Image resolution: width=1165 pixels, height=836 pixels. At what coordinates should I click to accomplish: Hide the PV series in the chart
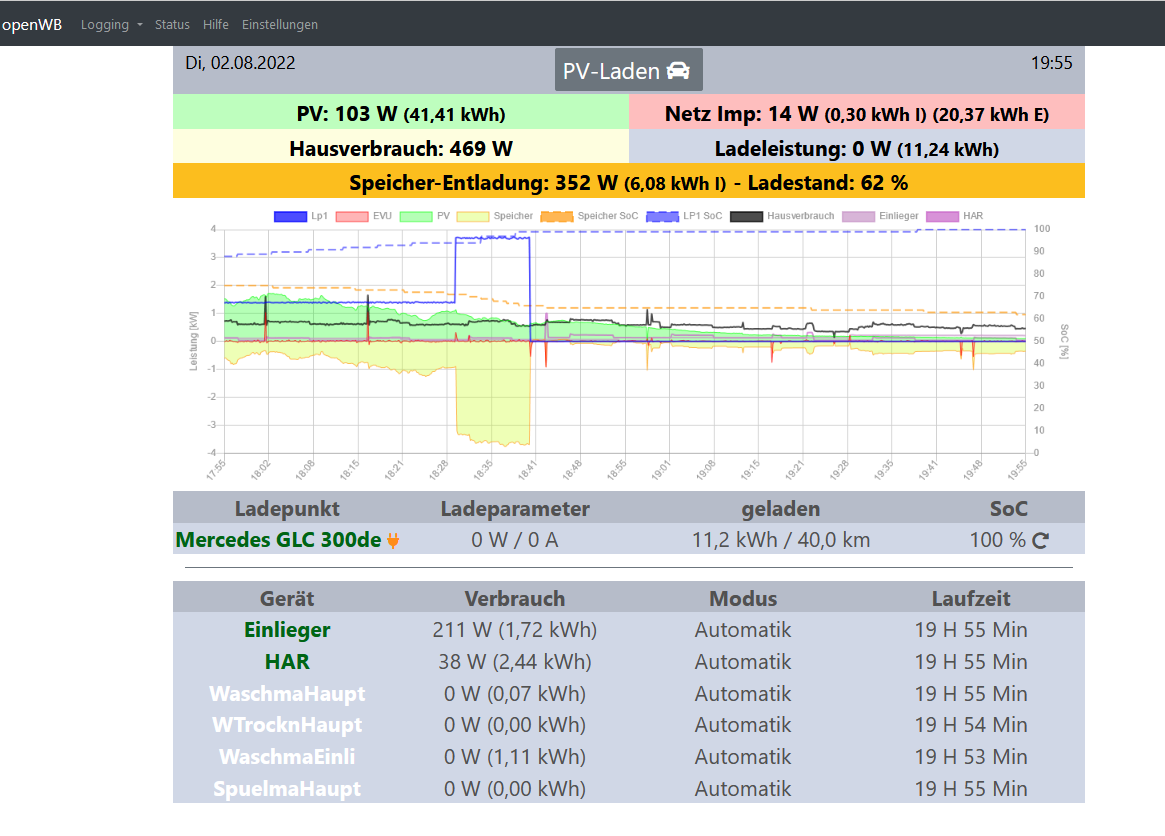(415, 216)
